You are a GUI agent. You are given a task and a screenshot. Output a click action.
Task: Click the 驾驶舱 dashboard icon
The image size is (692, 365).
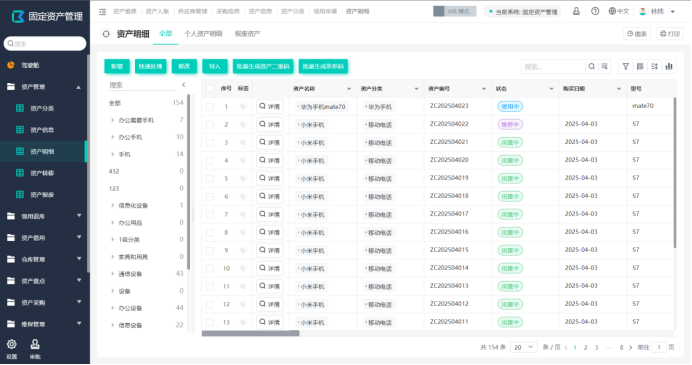click(x=11, y=65)
